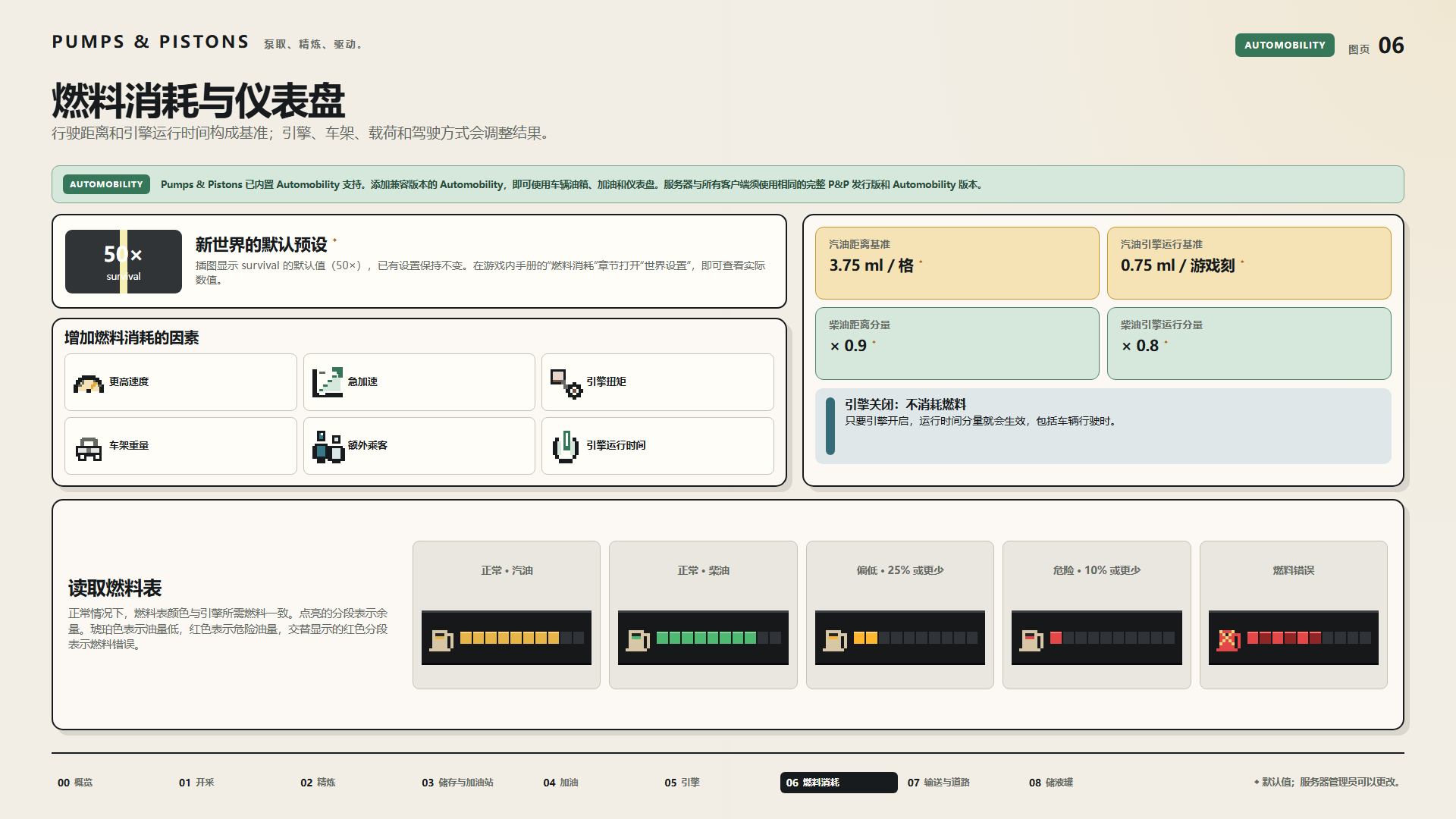Viewport: 1456px width, 819px height.
Task: Click the 默认值；服务器管理员可以更改 footnote
Action: pos(1327,783)
